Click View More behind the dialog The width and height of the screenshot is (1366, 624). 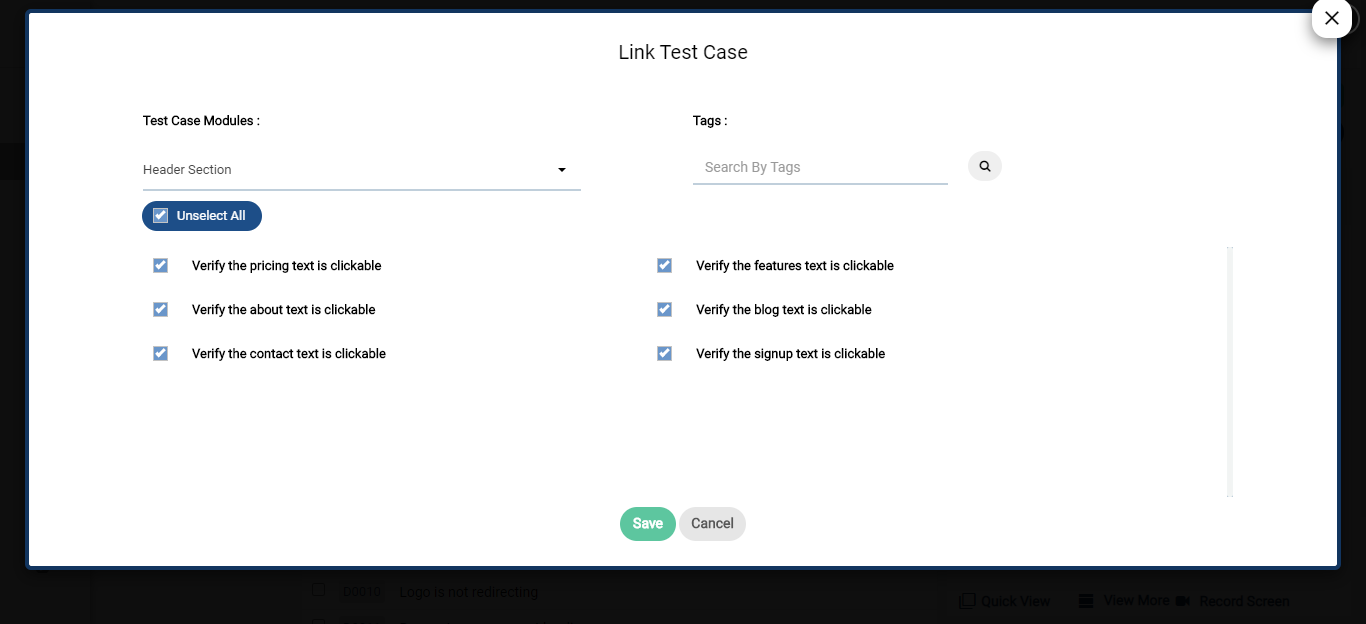[1124, 601]
